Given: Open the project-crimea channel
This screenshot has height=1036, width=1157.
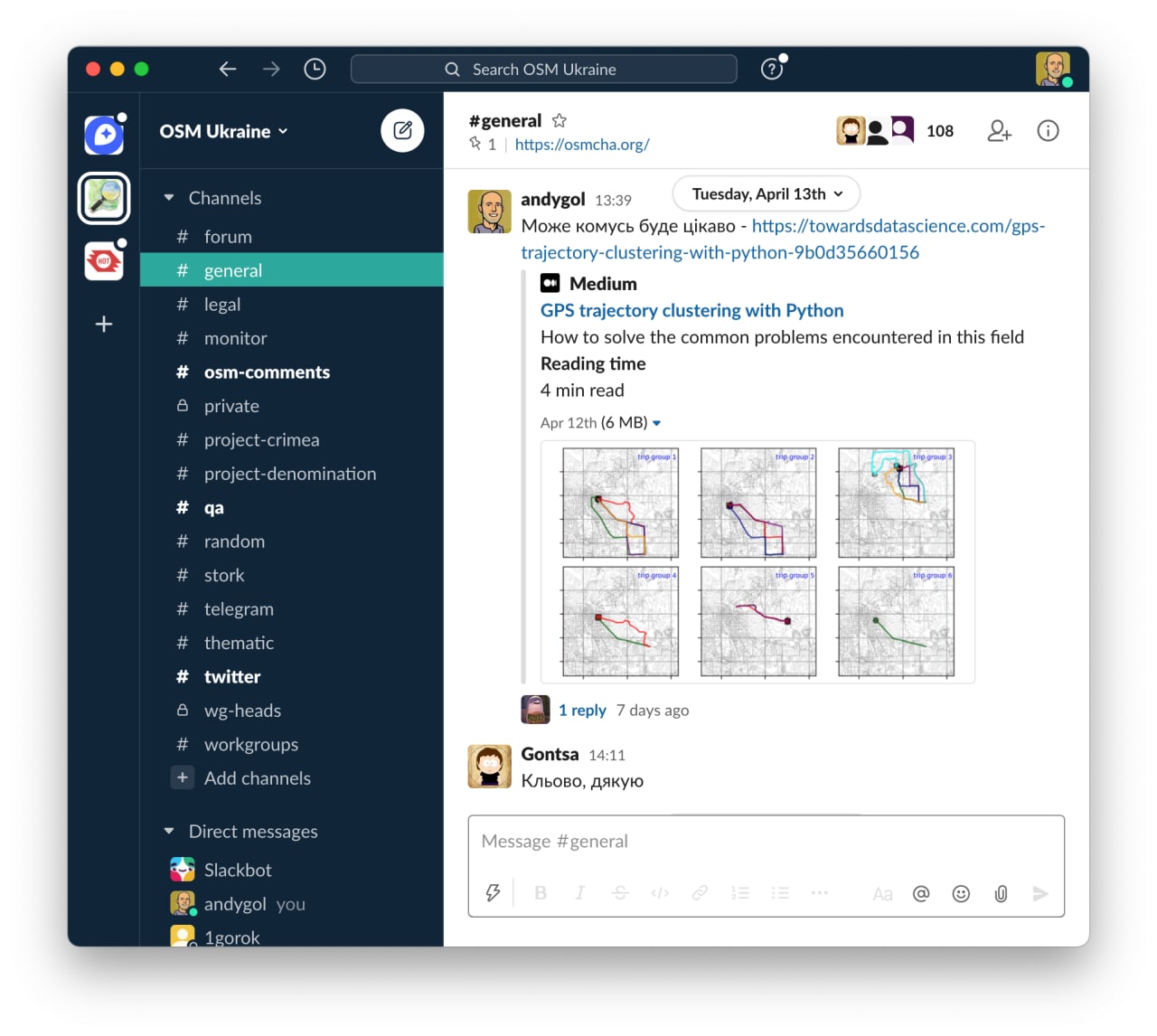Looking at the screenshot, I should tap(292, 440).
